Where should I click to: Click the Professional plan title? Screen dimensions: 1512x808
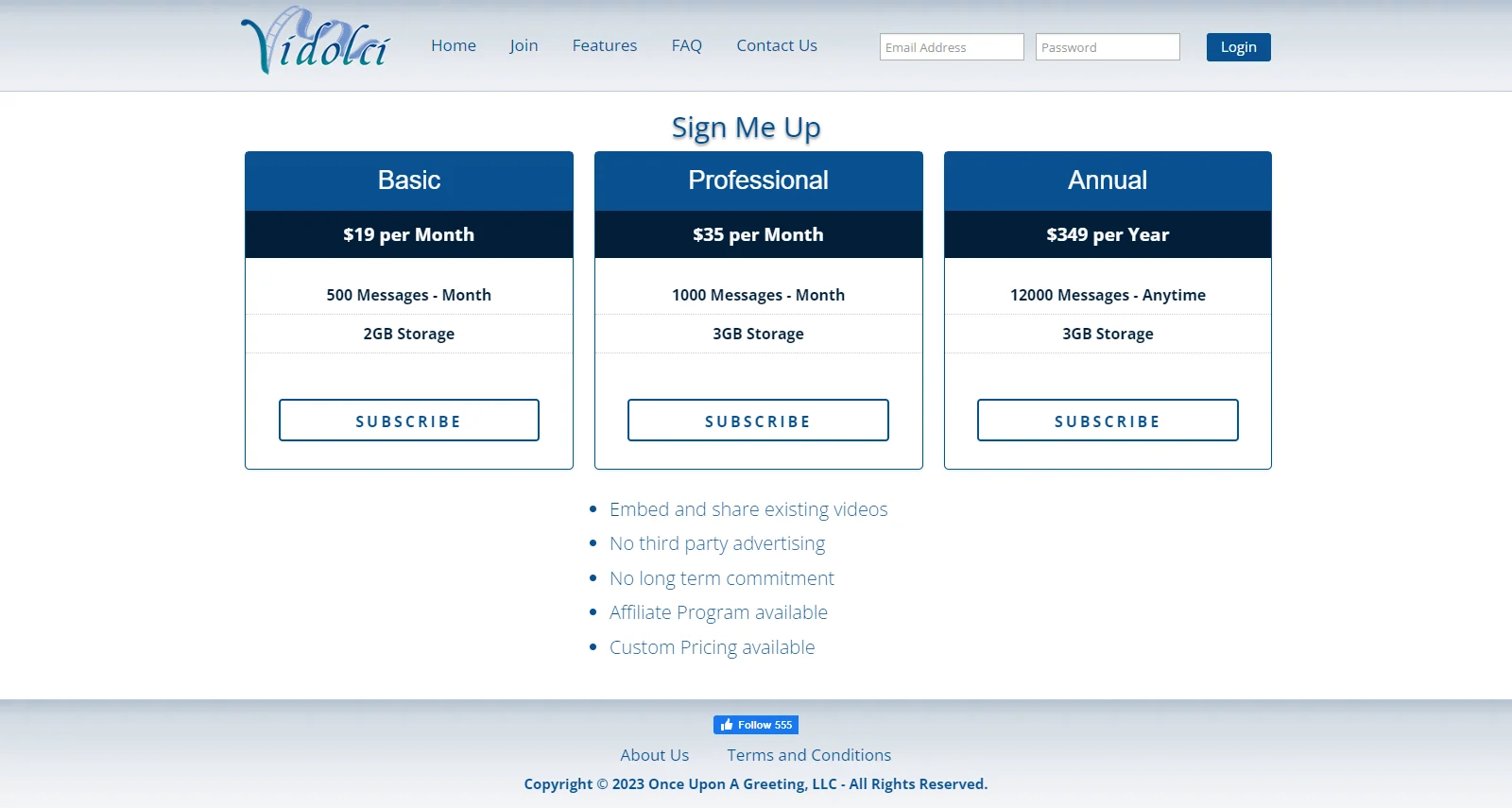(758, 181)
